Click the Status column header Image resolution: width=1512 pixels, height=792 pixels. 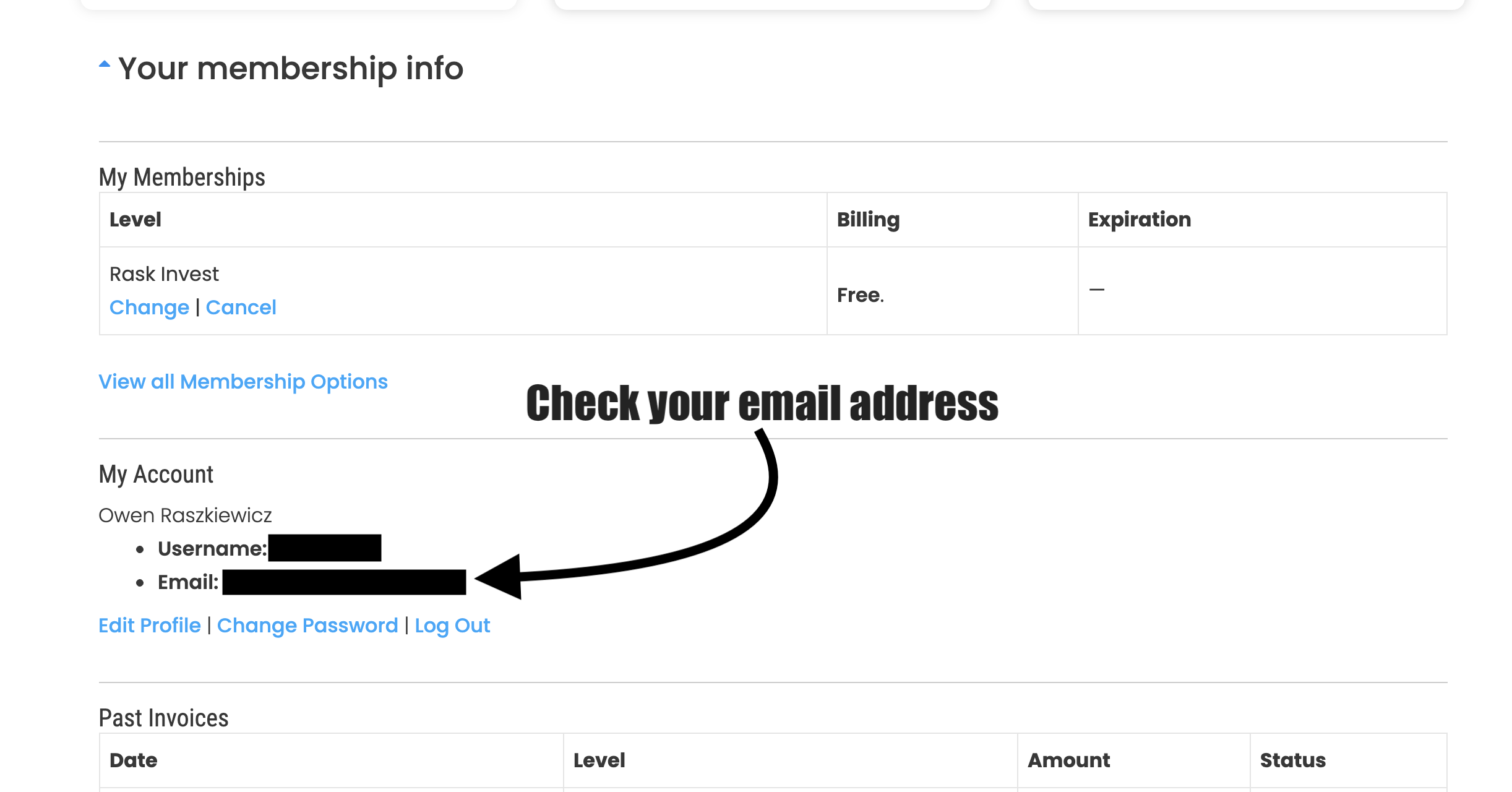coord(1292,760)
